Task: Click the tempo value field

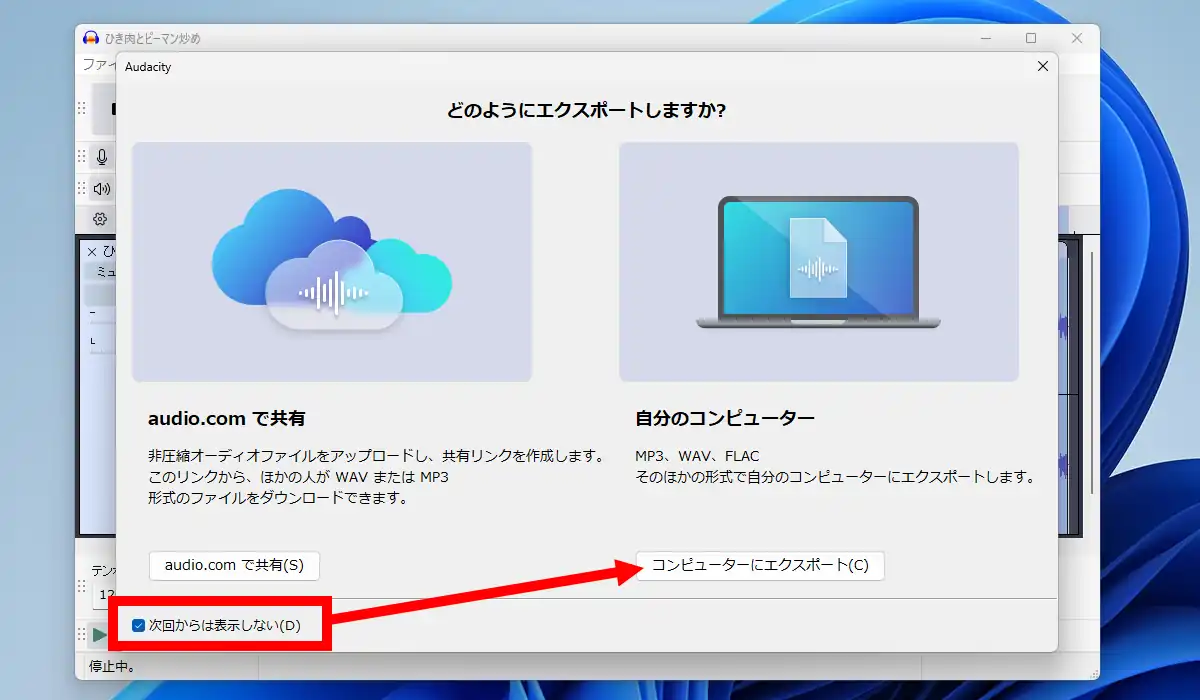Action: point(106,594)
